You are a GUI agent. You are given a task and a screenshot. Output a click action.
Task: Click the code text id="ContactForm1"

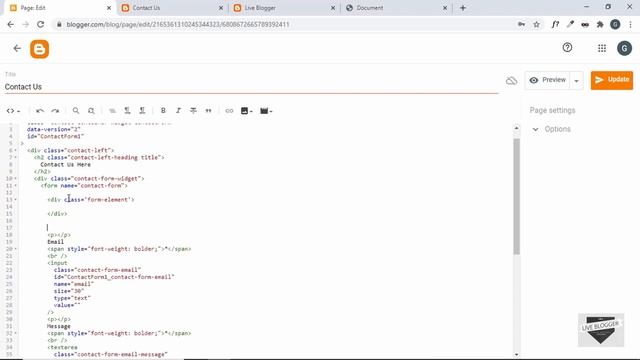56,136
